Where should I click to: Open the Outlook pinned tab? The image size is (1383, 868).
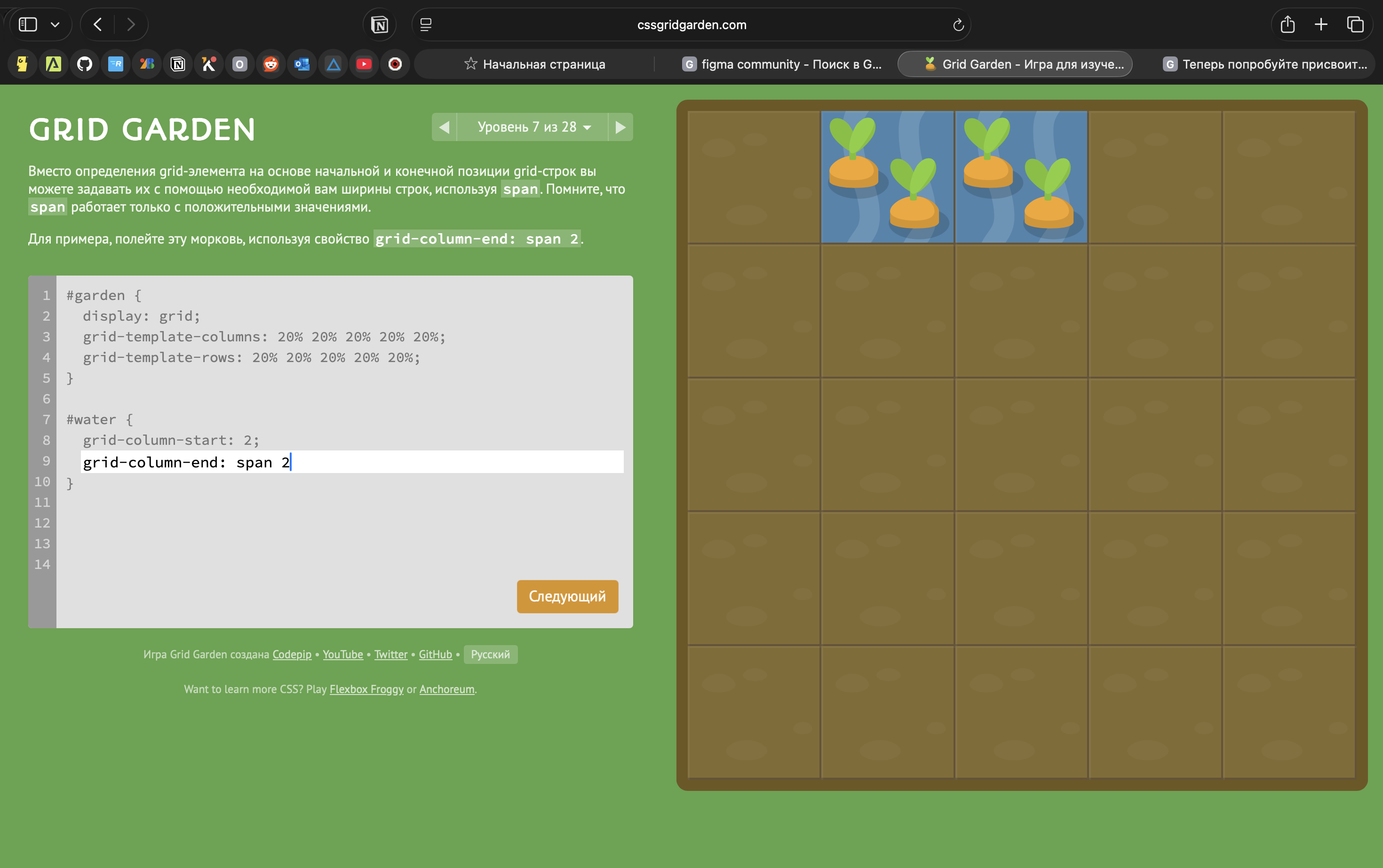[302, 64]
